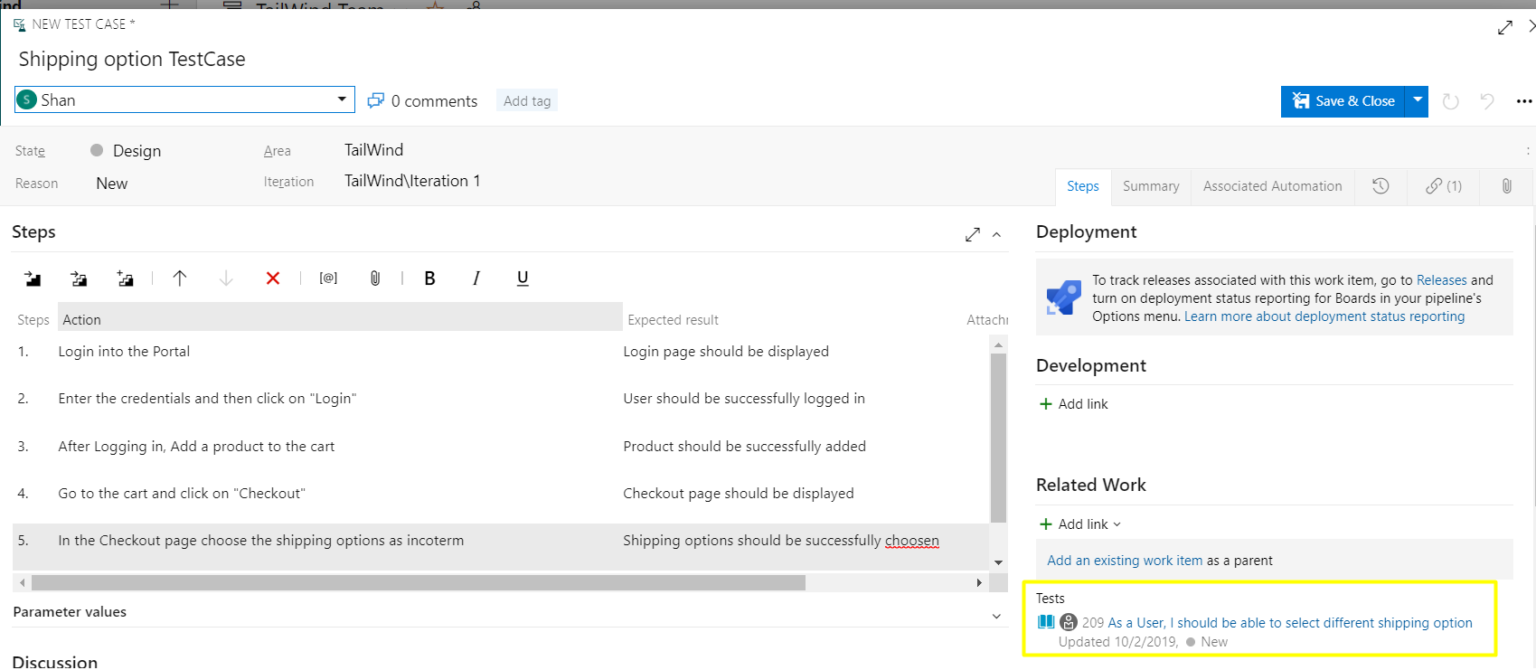
Task: Switch to the Summary tab
Action: pos(1150,186)
